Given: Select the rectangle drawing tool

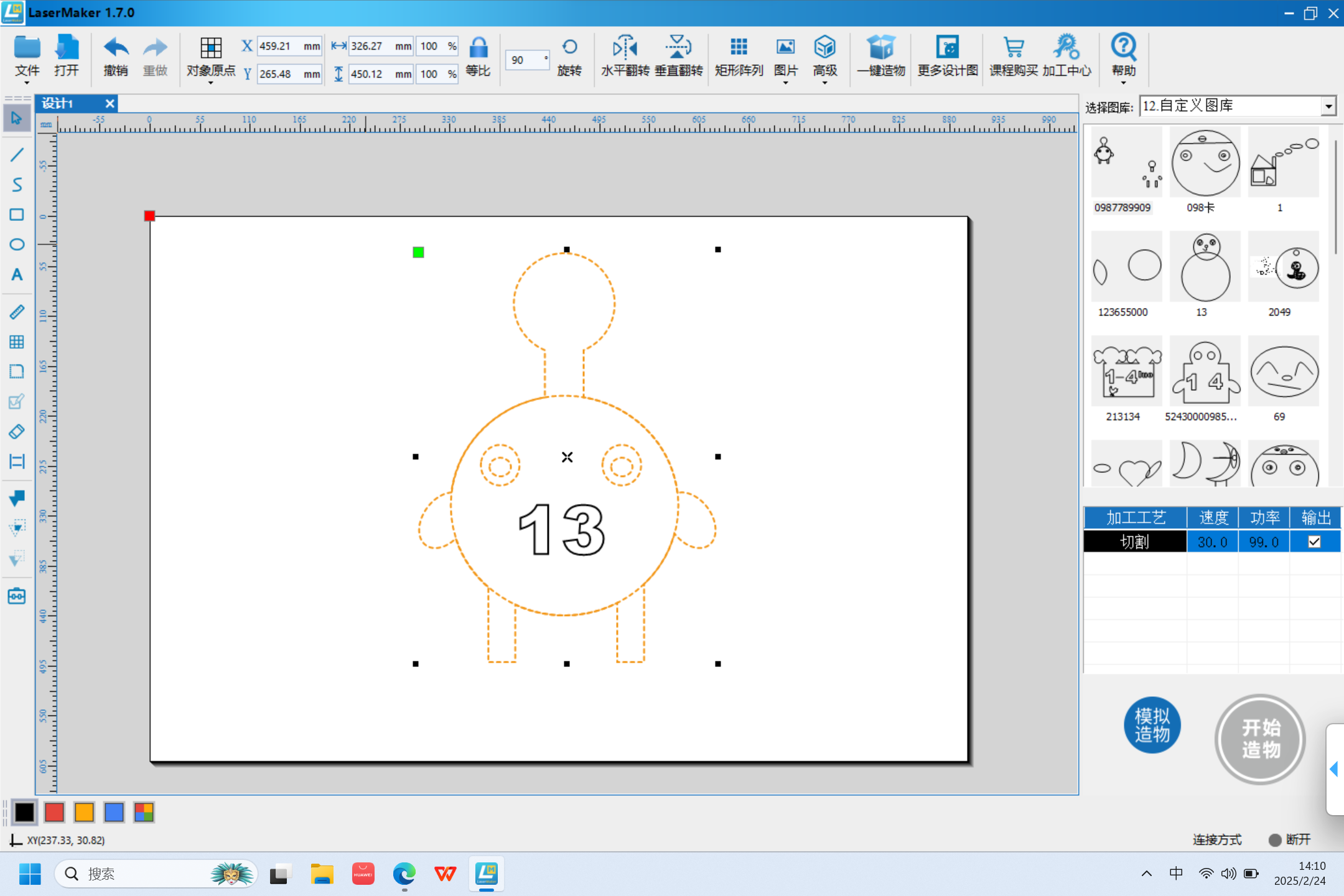Looking at the screenshot, I should point(17,214).
